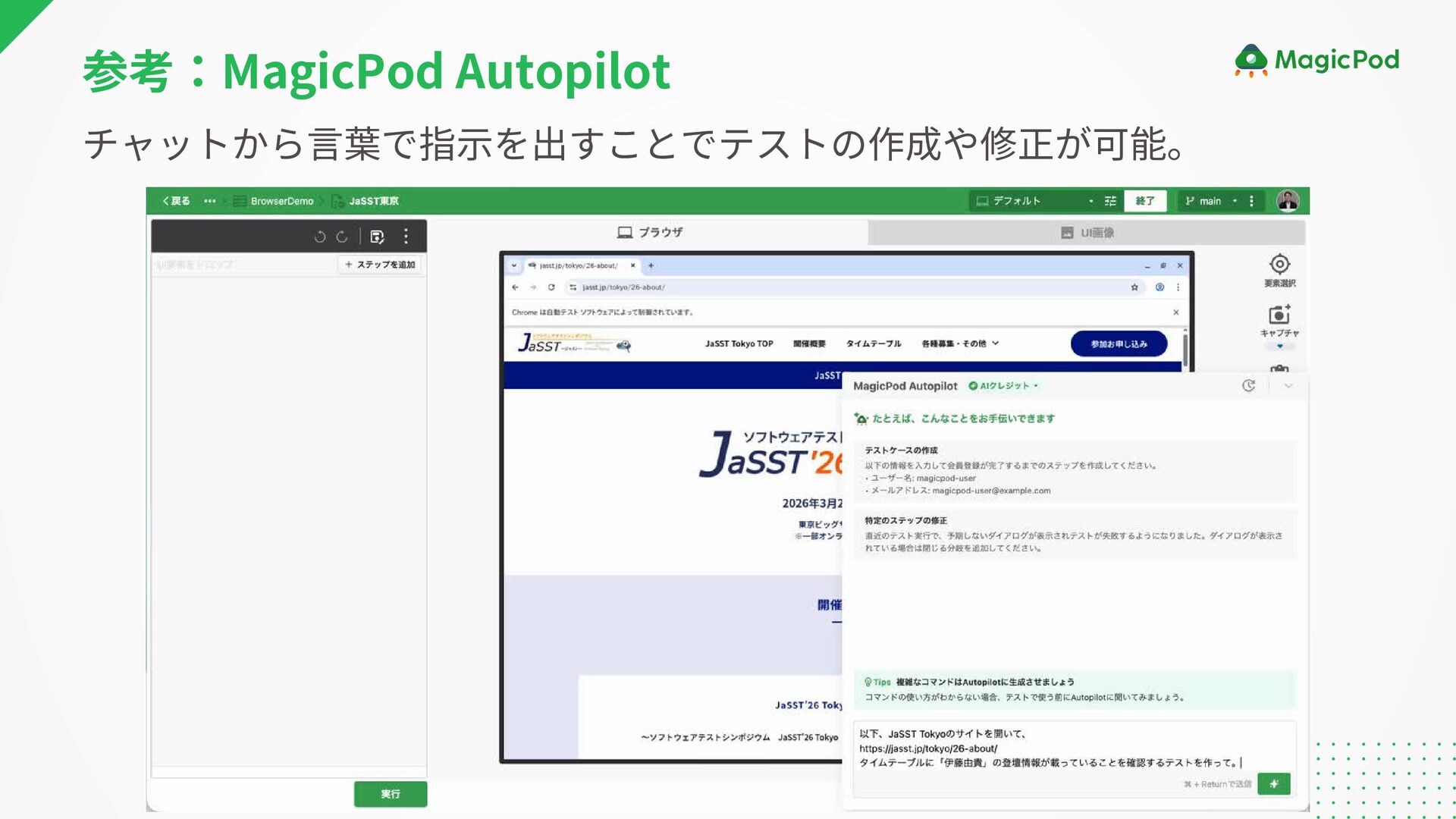Click the 実行 run button
1456x819 pixels.
tap(390, 794)
